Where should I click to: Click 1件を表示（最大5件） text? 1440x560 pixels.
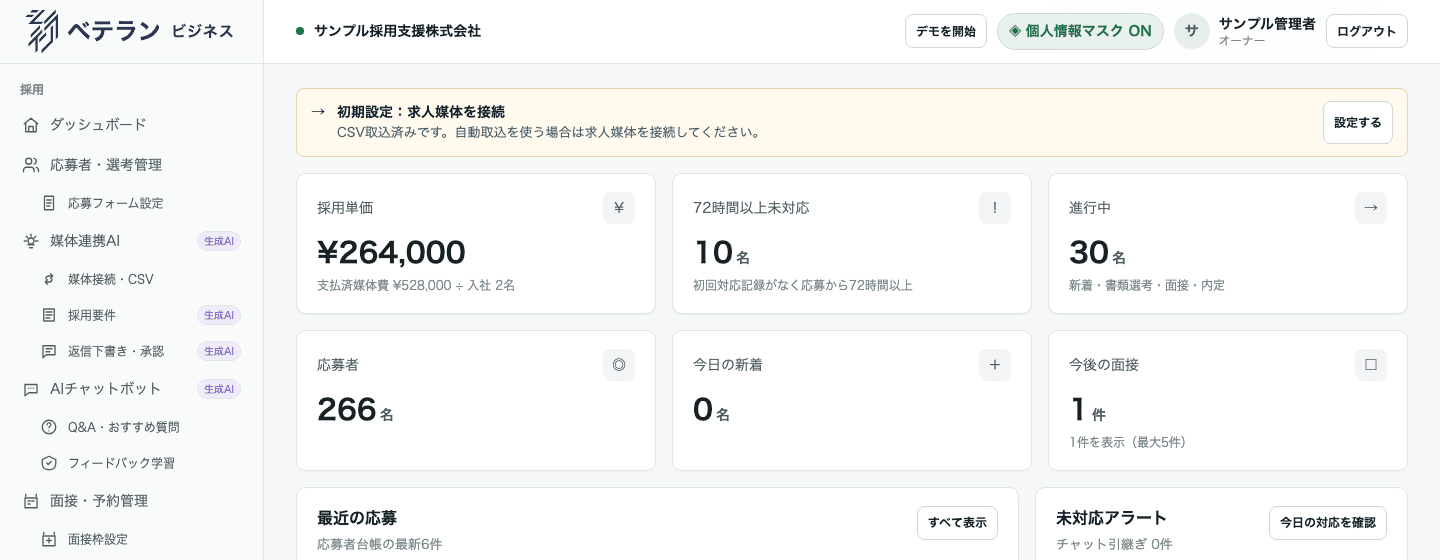click(1128, 442)
